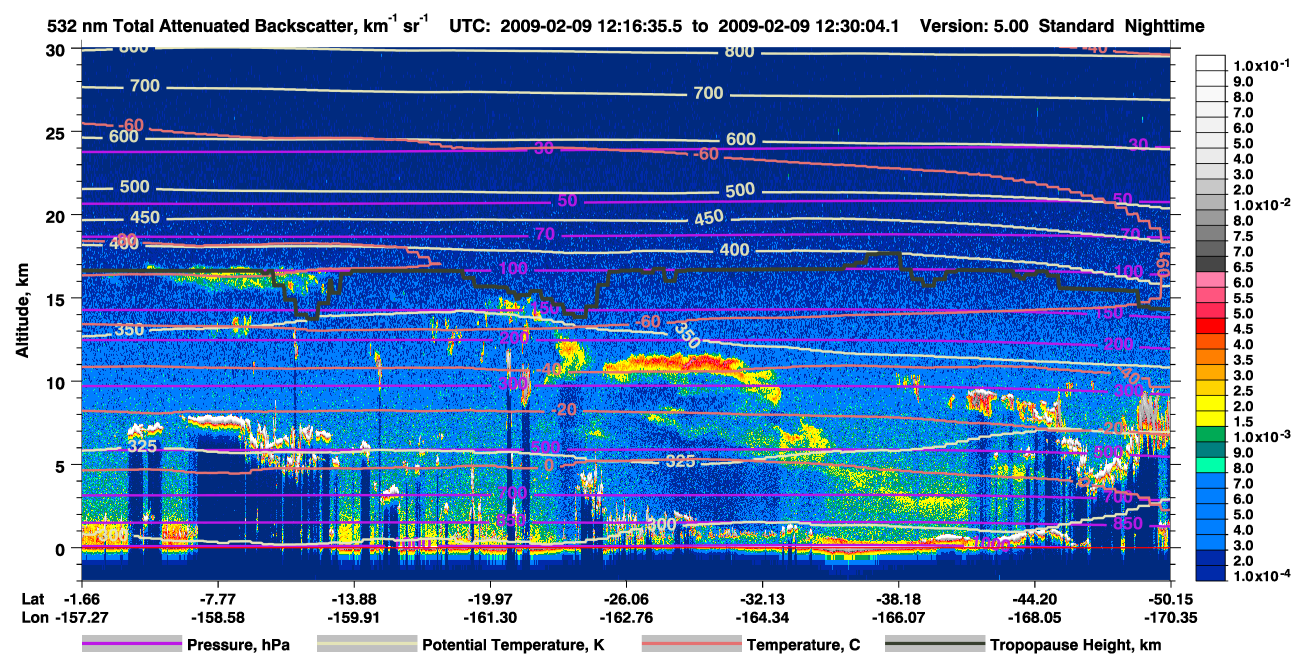Click the orange colorbar swatch beside 3.5
The height and width of the screenshot is (667, 1300).
(x=1212, y=357)
